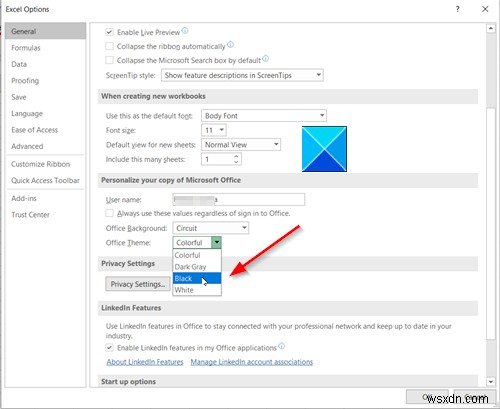Screen dimensions: 500x409
Task: Click info icon beside Collapse Microsoft Search box
Action: click(x=265, y=58)
